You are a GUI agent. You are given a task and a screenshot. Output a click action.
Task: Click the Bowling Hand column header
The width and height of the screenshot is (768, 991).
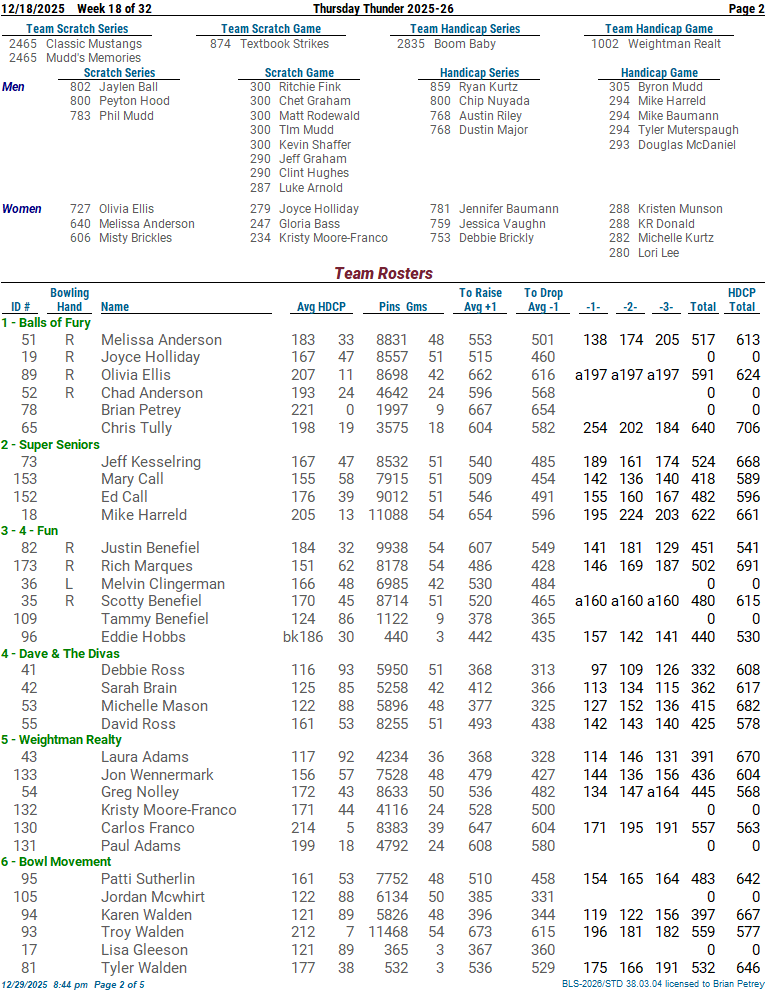[70, 300]
